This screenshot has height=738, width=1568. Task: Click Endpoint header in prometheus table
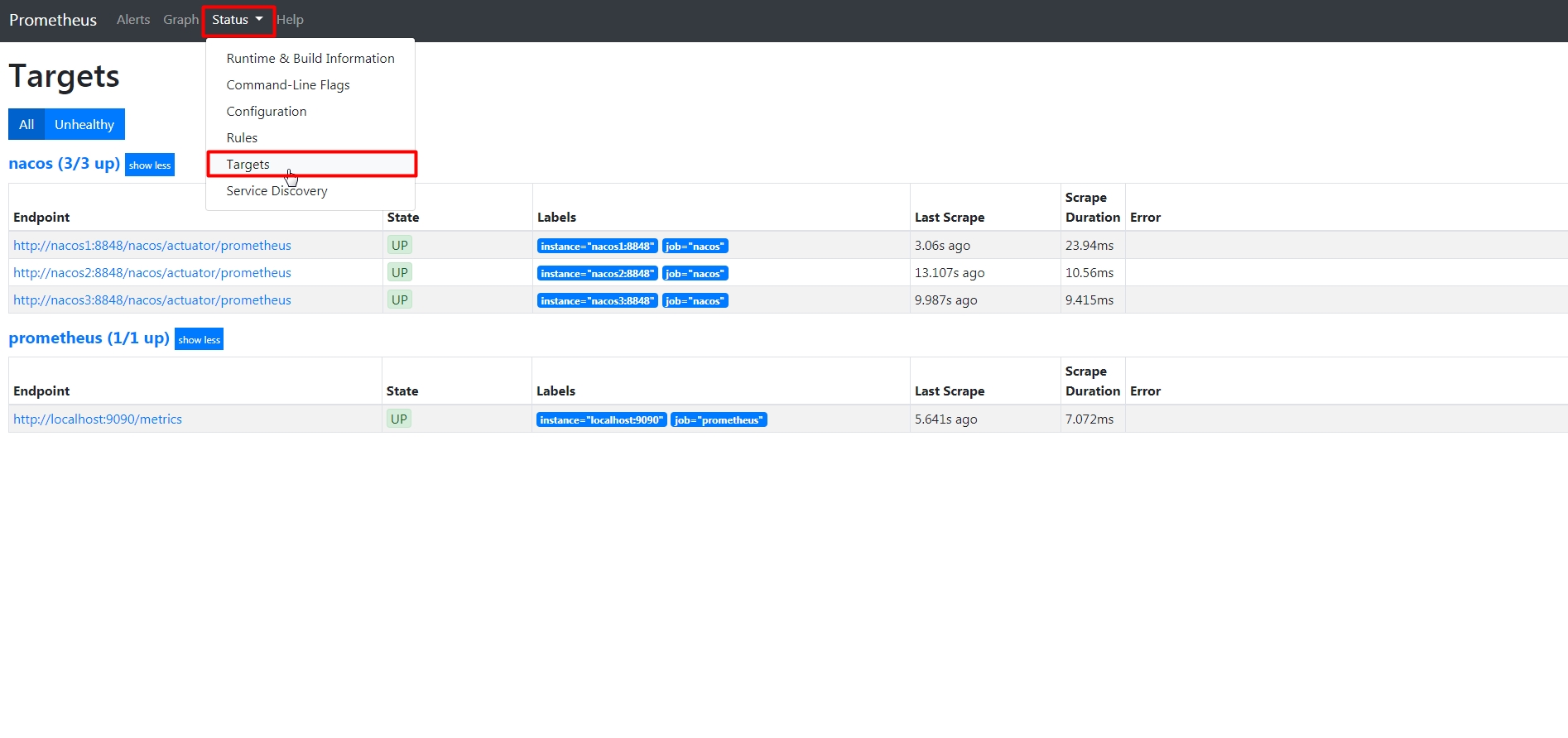tap(41, 391)
